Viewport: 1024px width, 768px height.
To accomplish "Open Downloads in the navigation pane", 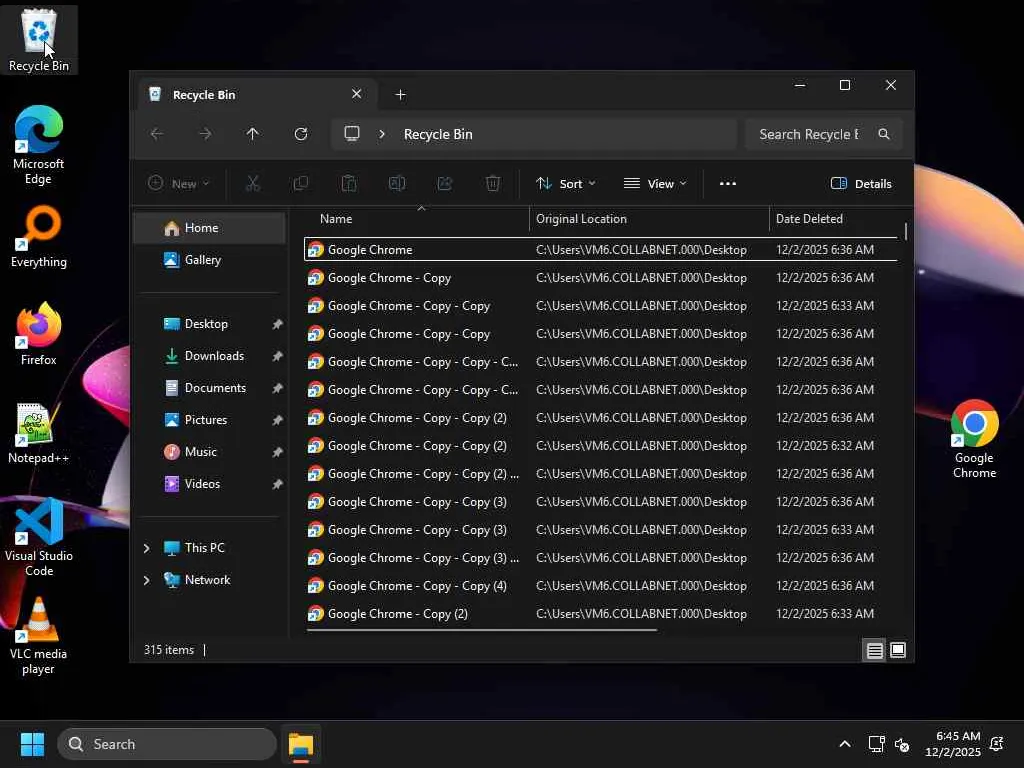I will coord(209,356).
